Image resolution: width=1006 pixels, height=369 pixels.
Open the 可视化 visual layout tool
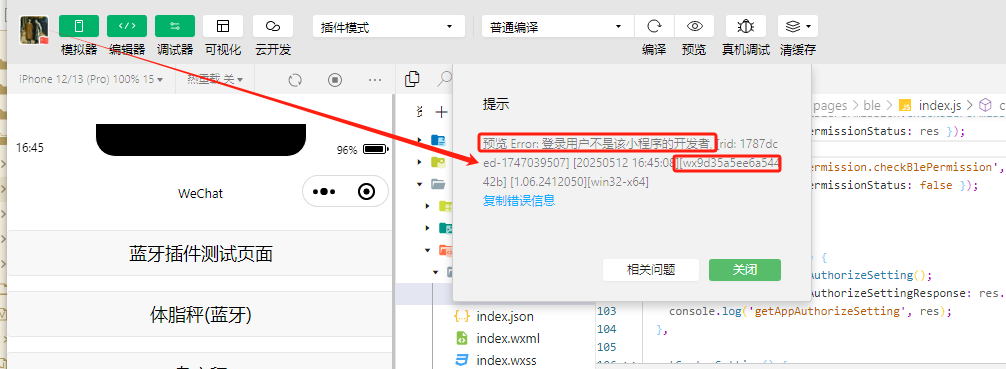click(x=223, y=26)
